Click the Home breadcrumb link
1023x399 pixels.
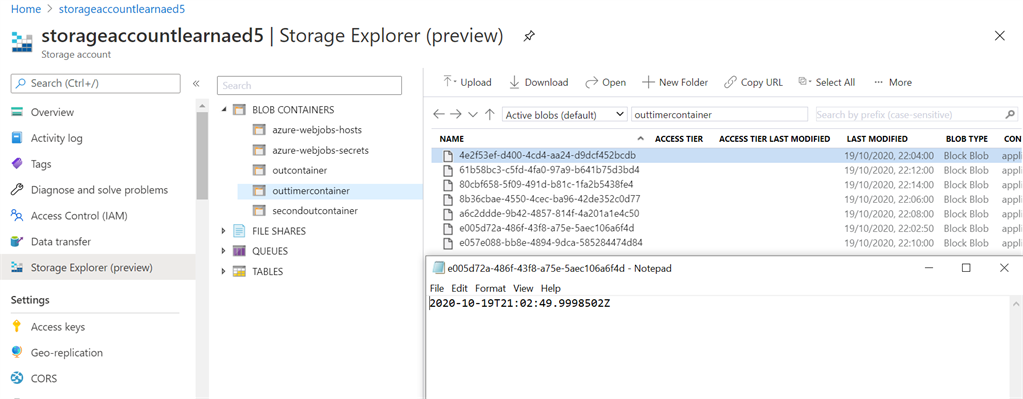coord(25,9)
